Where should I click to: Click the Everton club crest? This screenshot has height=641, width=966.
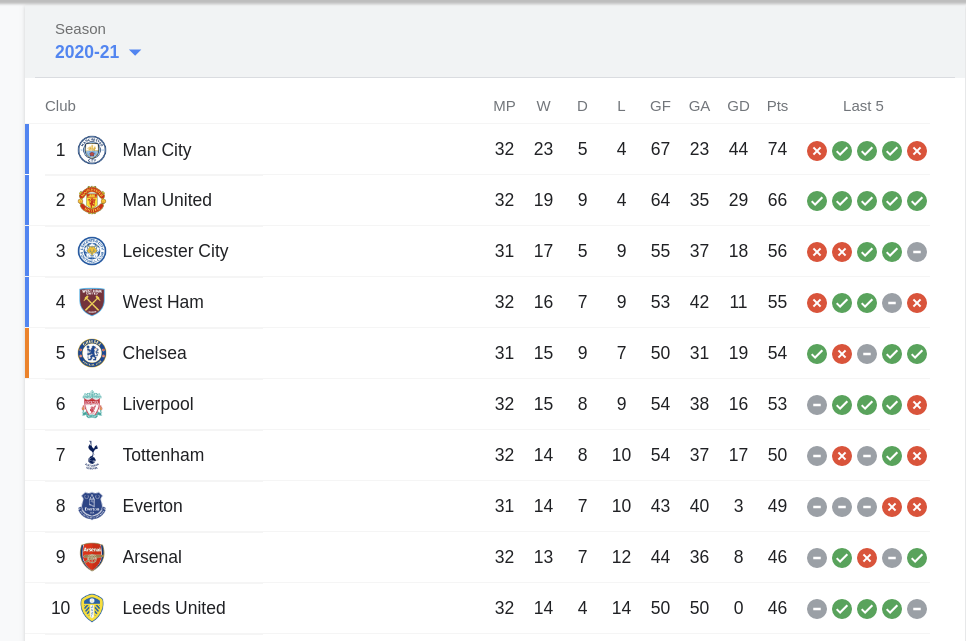click(92, 506)
